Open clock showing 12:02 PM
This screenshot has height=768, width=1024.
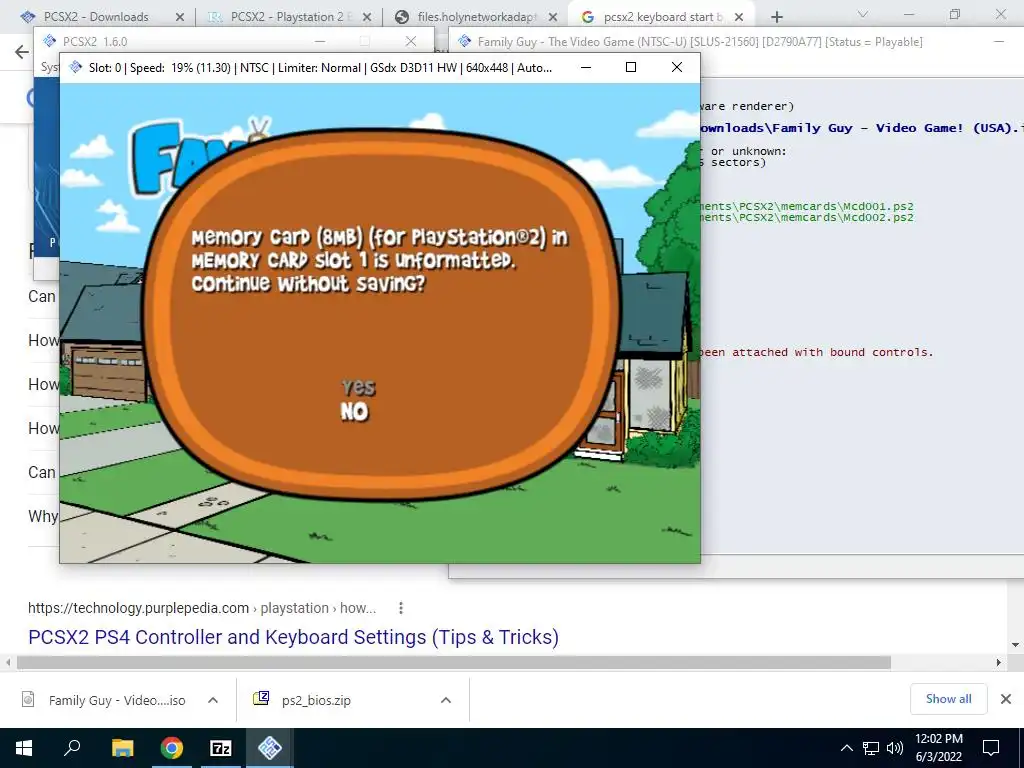coord(938,748)
